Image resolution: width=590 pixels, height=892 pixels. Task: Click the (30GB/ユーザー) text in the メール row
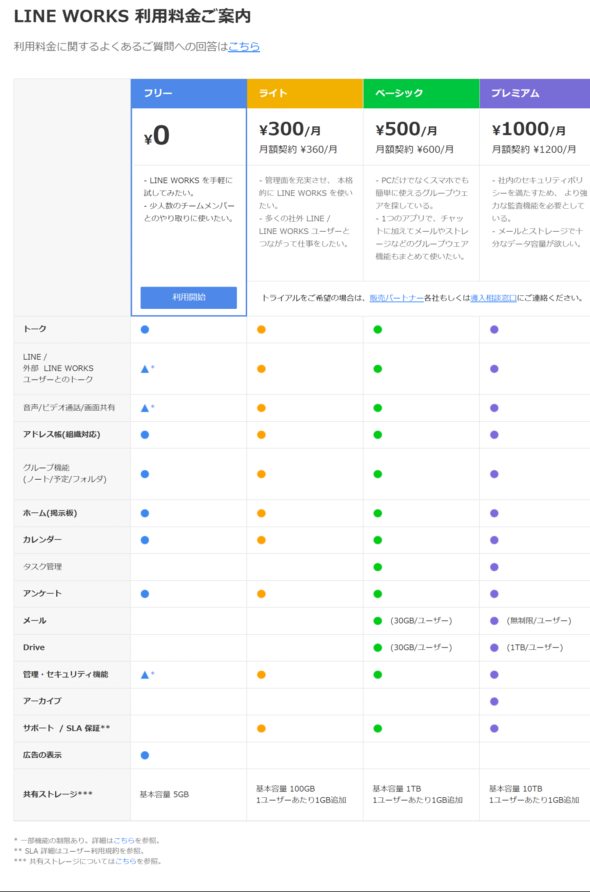421,621
